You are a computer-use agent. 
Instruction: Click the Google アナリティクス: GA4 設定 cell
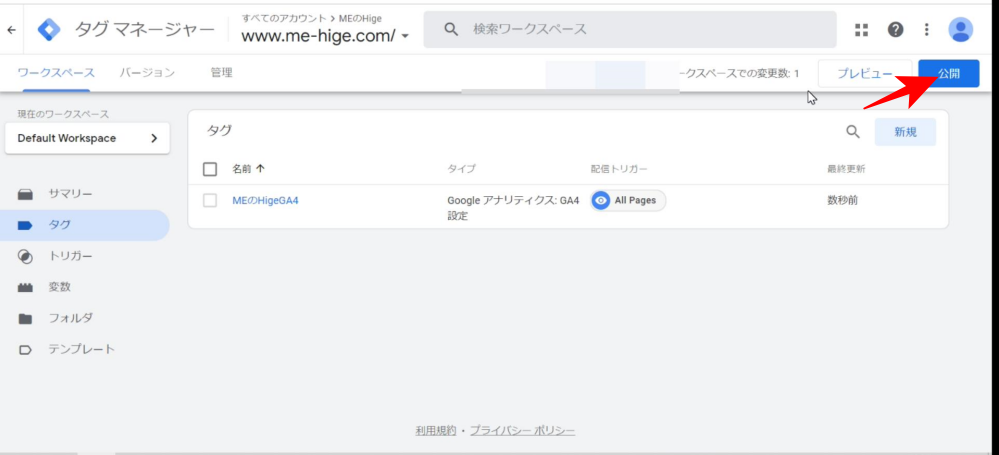click(x=513, y=208)
